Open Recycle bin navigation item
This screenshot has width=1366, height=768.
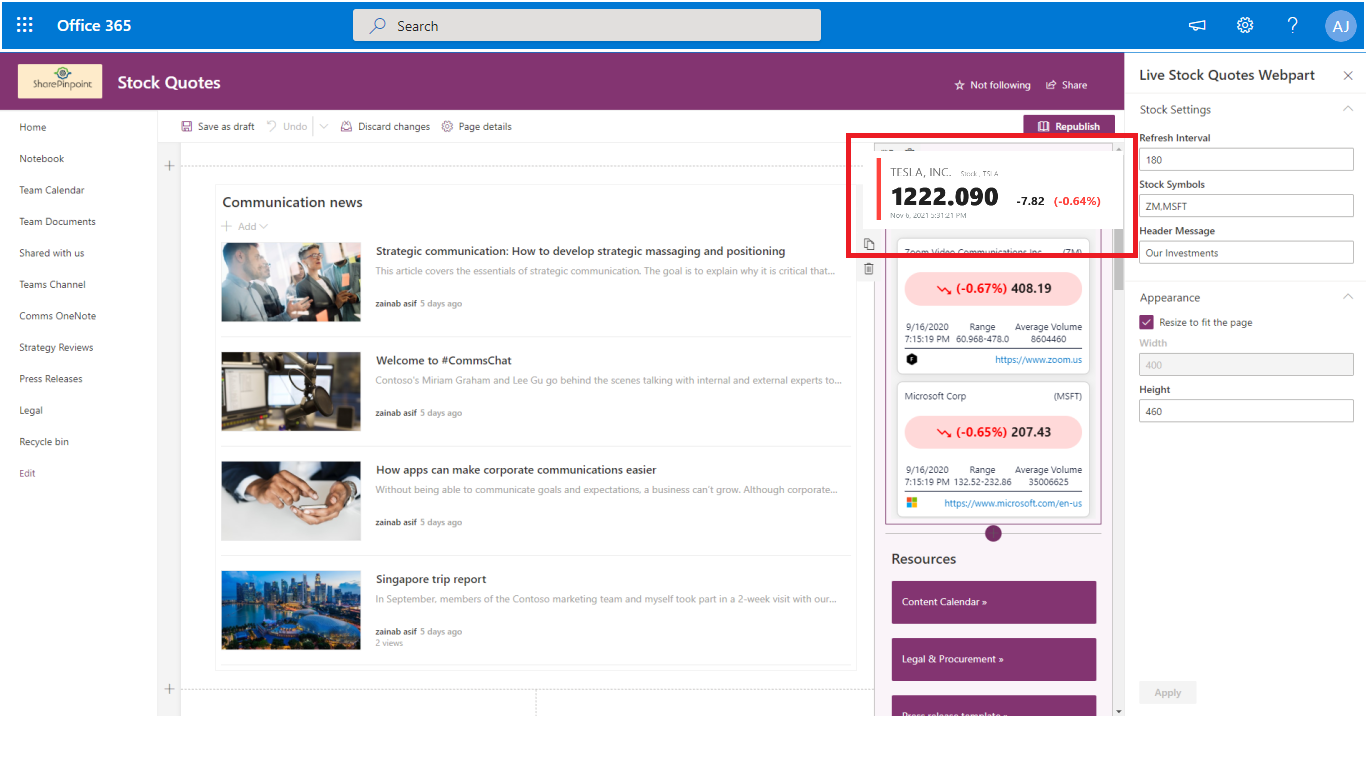click(44, 442)
